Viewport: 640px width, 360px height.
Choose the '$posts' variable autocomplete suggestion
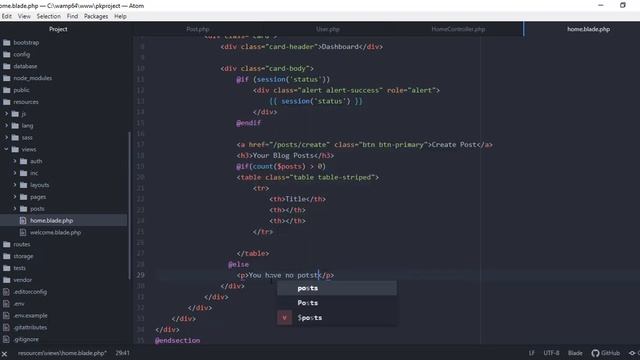[337, 318]
